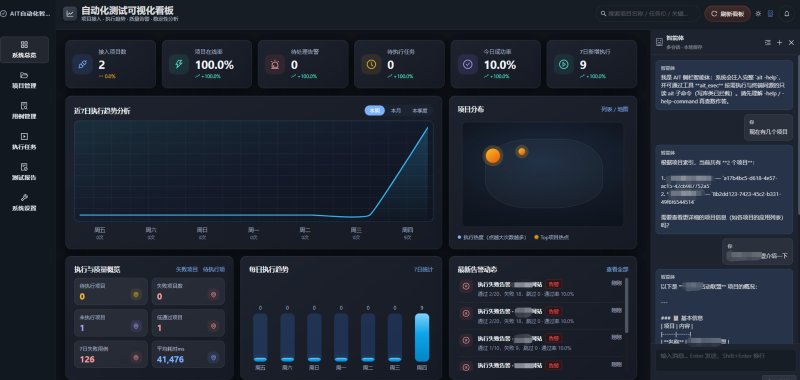Screen dimensions: 800x380
Task: Click the lightning icon on 项目在线率 card
Action: click(x=179, y=64)
